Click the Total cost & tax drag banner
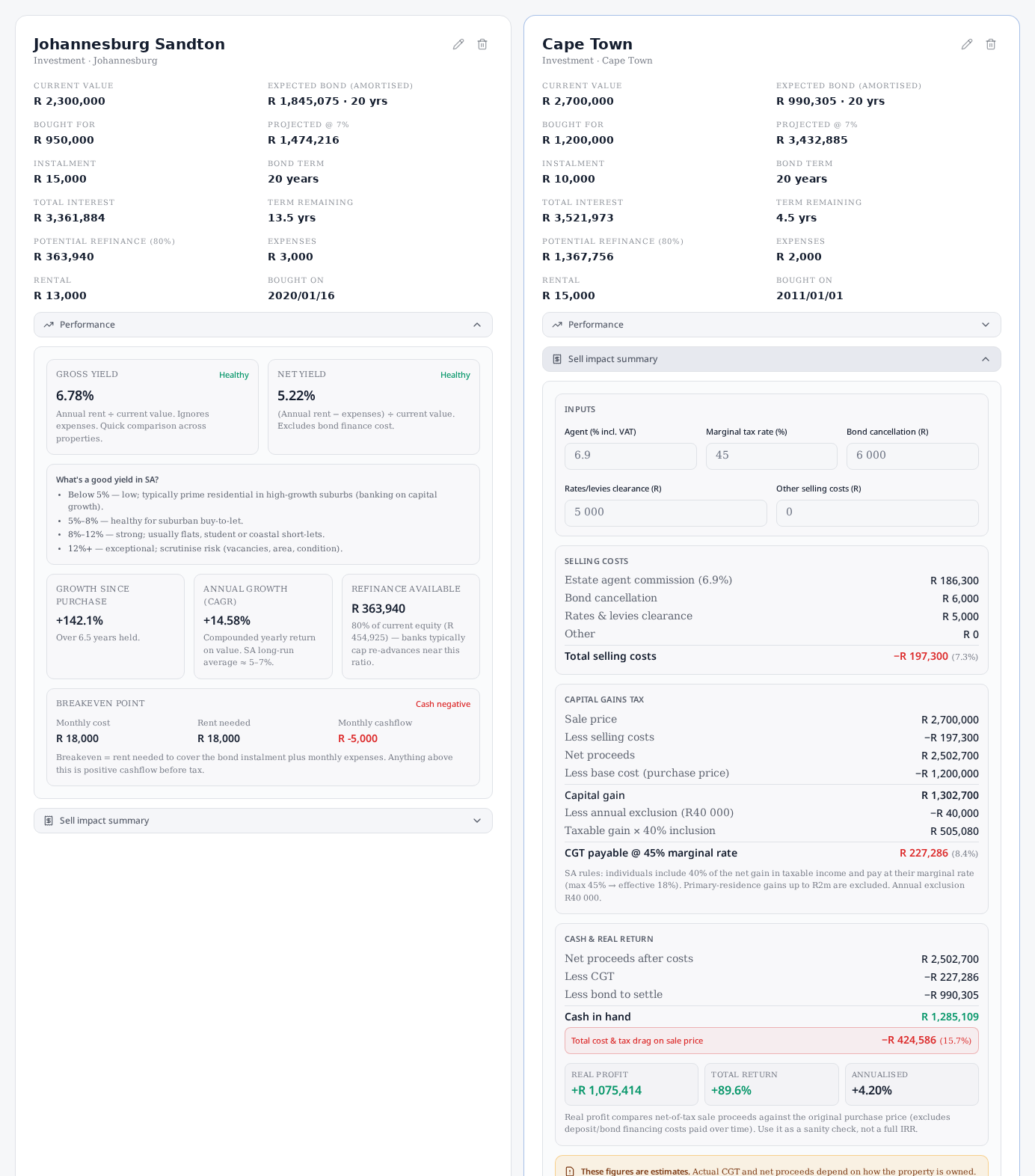This screenshot has width=1035, height=1176. (x=772, y=1041)
